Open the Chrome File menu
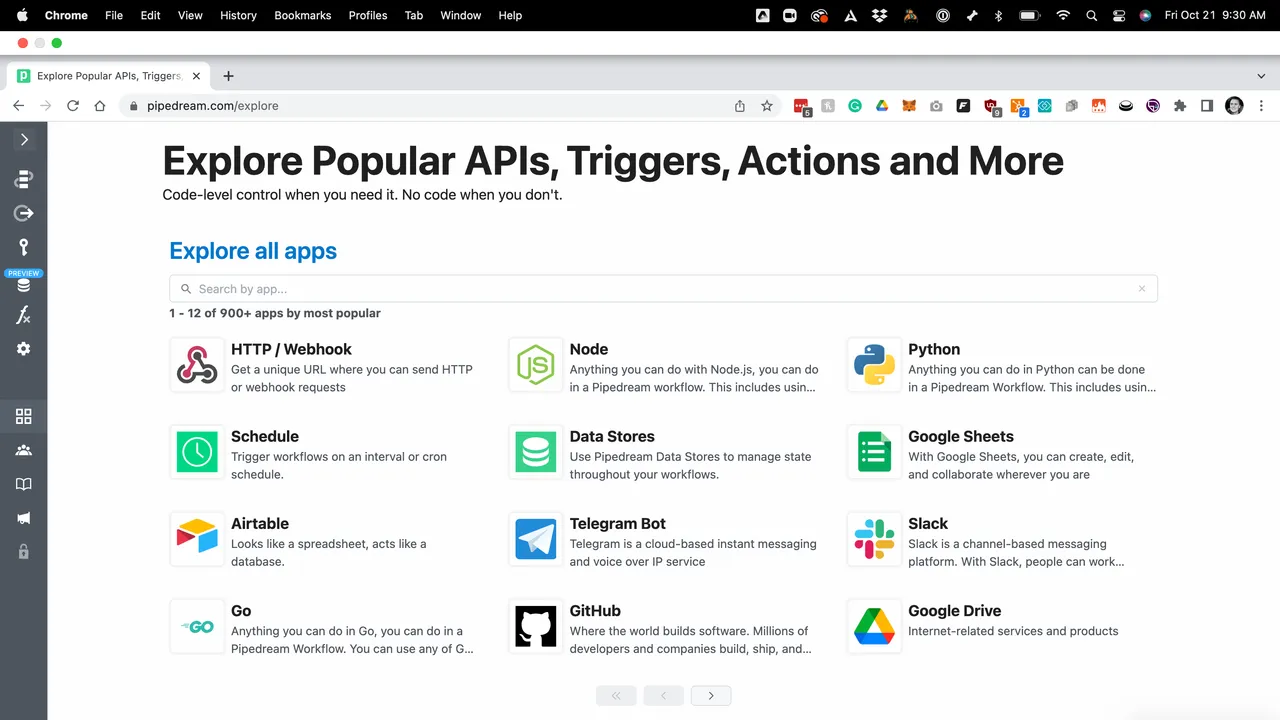 [x=114, y=15]
